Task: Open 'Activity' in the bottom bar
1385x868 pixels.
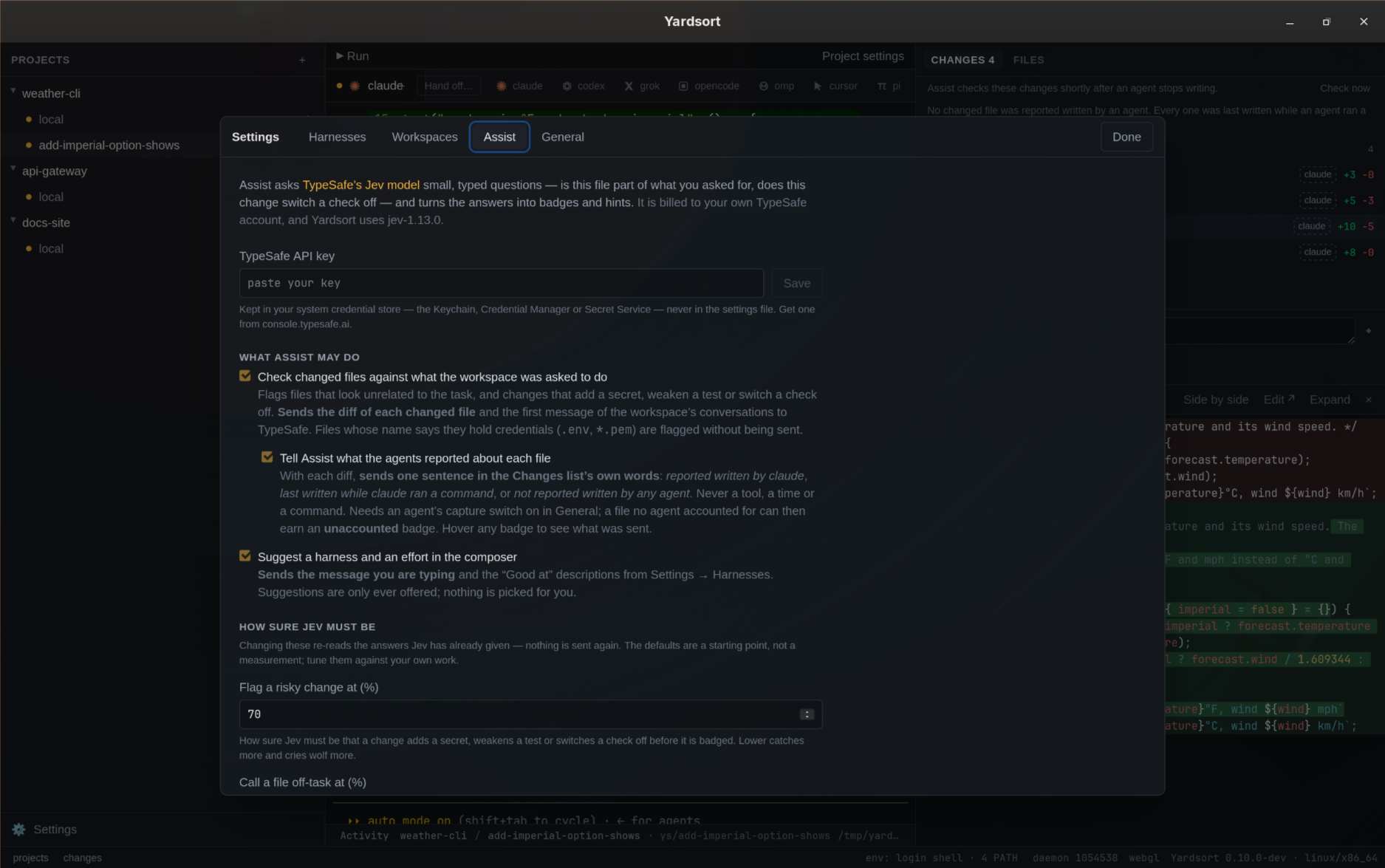Action: pyautogui.click(x=364, y=835)
